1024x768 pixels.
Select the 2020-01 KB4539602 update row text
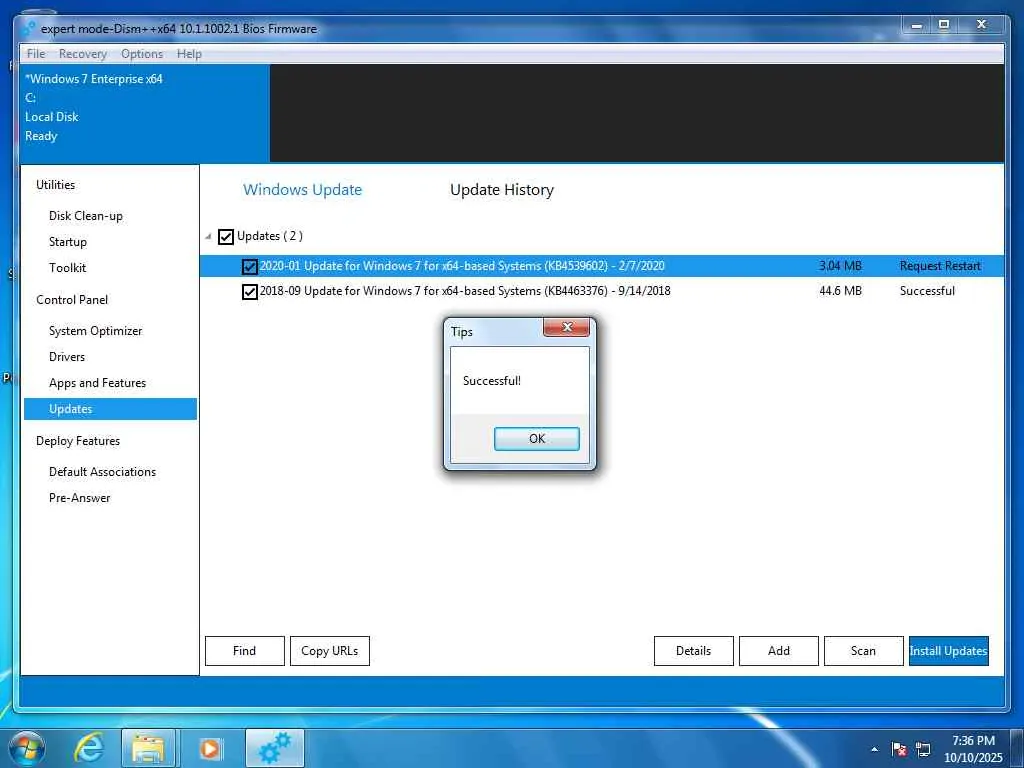click(462, 266)
